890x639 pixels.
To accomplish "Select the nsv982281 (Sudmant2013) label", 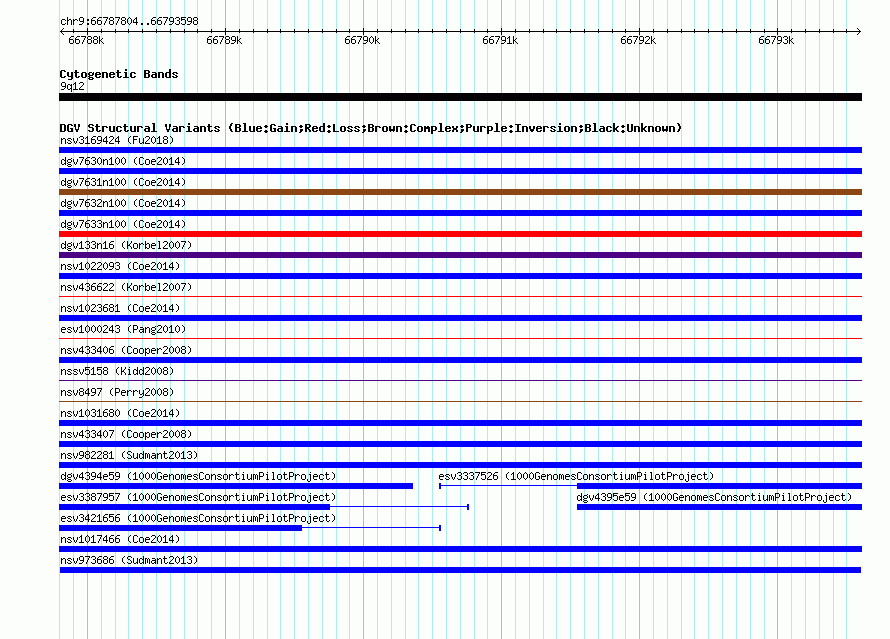I will click(x=129, y=455).
